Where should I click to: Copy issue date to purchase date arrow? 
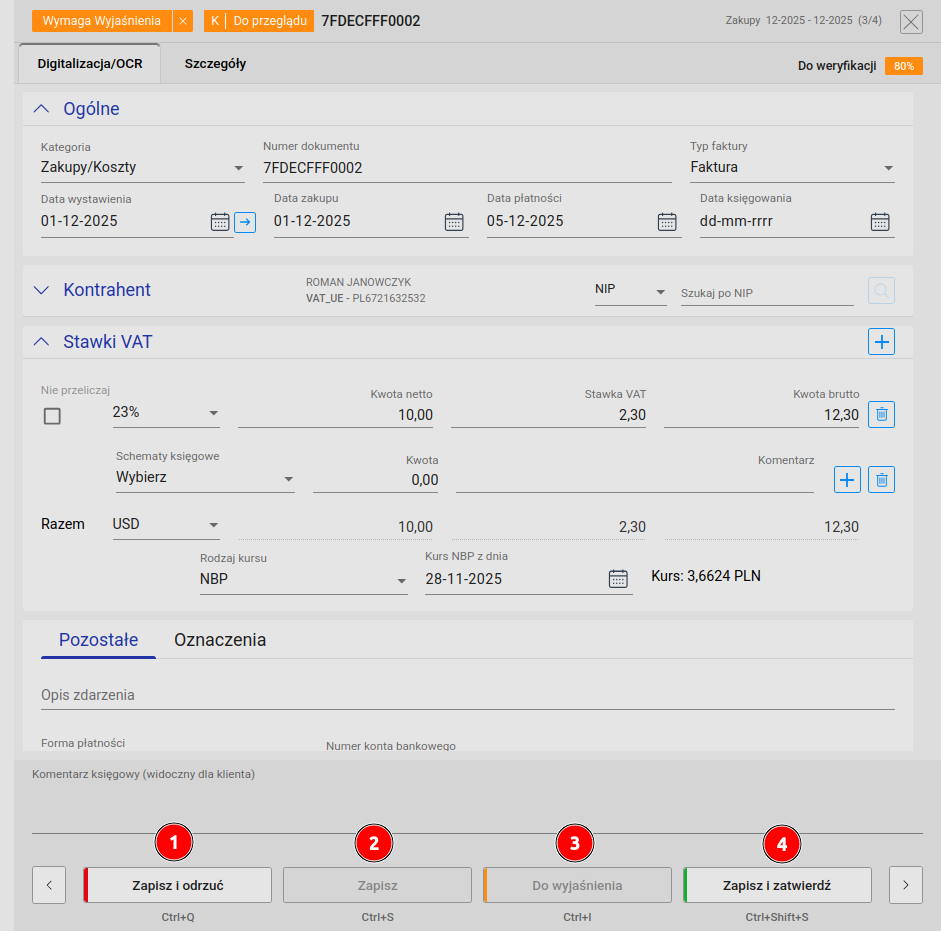(x=245, y=222)
